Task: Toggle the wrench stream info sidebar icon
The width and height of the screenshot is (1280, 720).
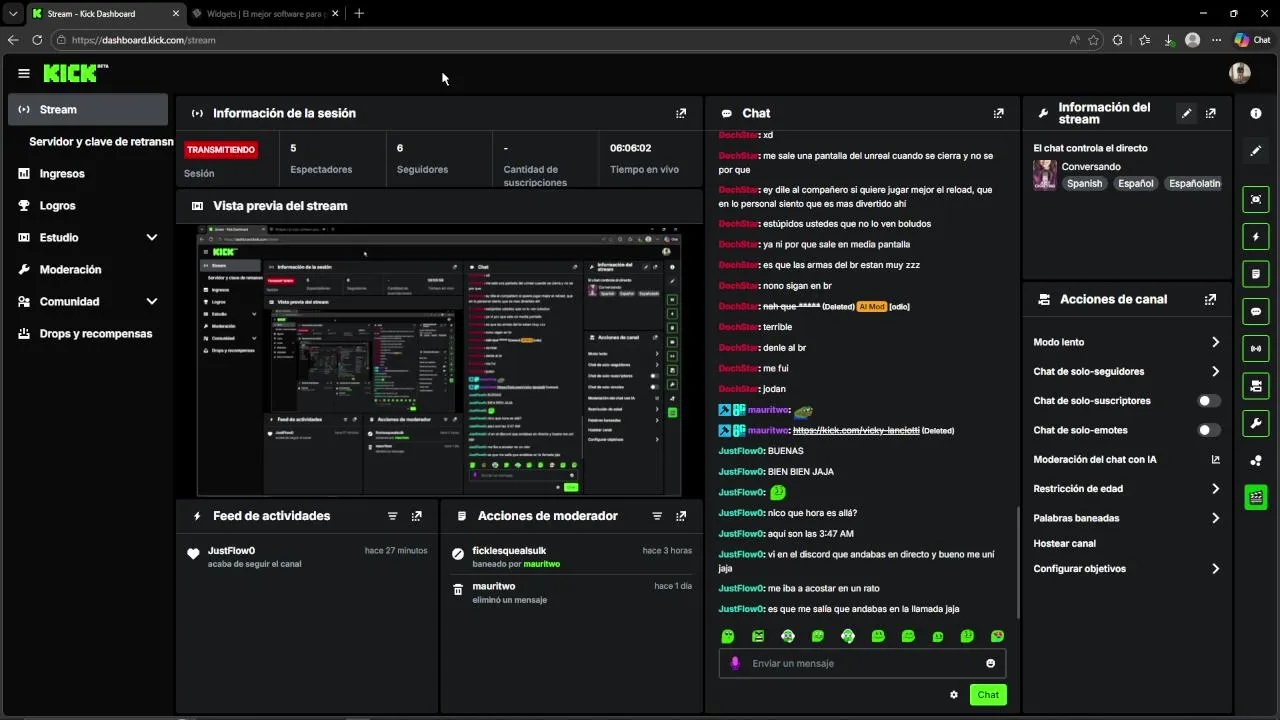Action: [1256, 423]
